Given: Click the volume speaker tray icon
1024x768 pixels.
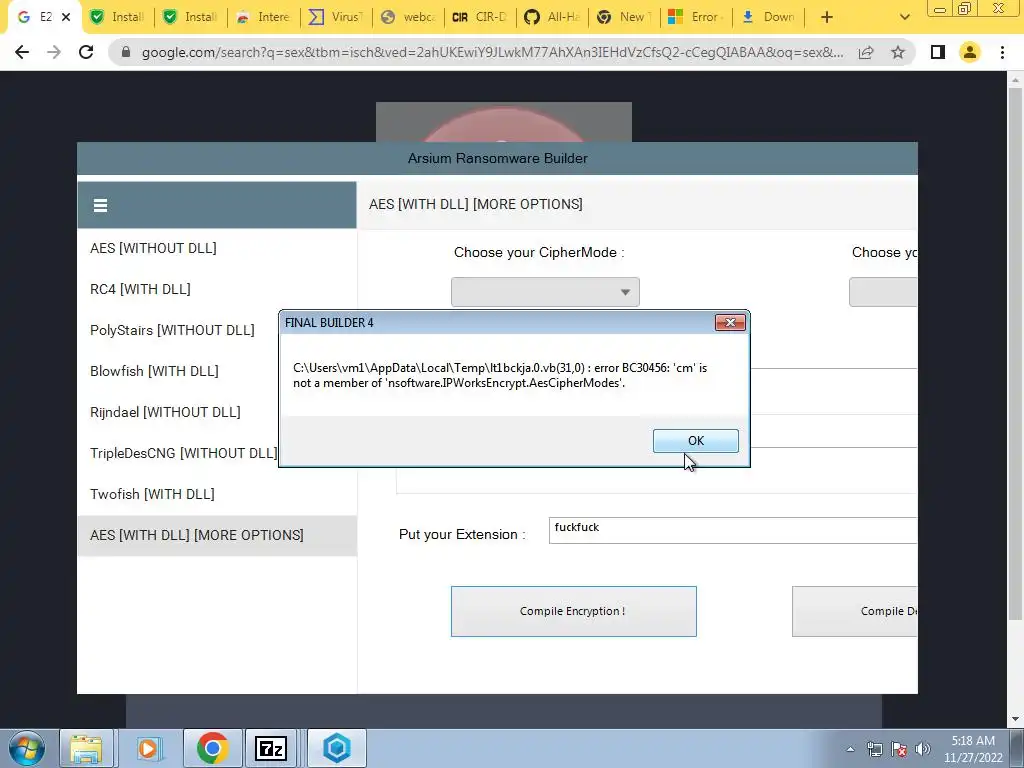Looking at the screenshot, I should coord(923,749).
